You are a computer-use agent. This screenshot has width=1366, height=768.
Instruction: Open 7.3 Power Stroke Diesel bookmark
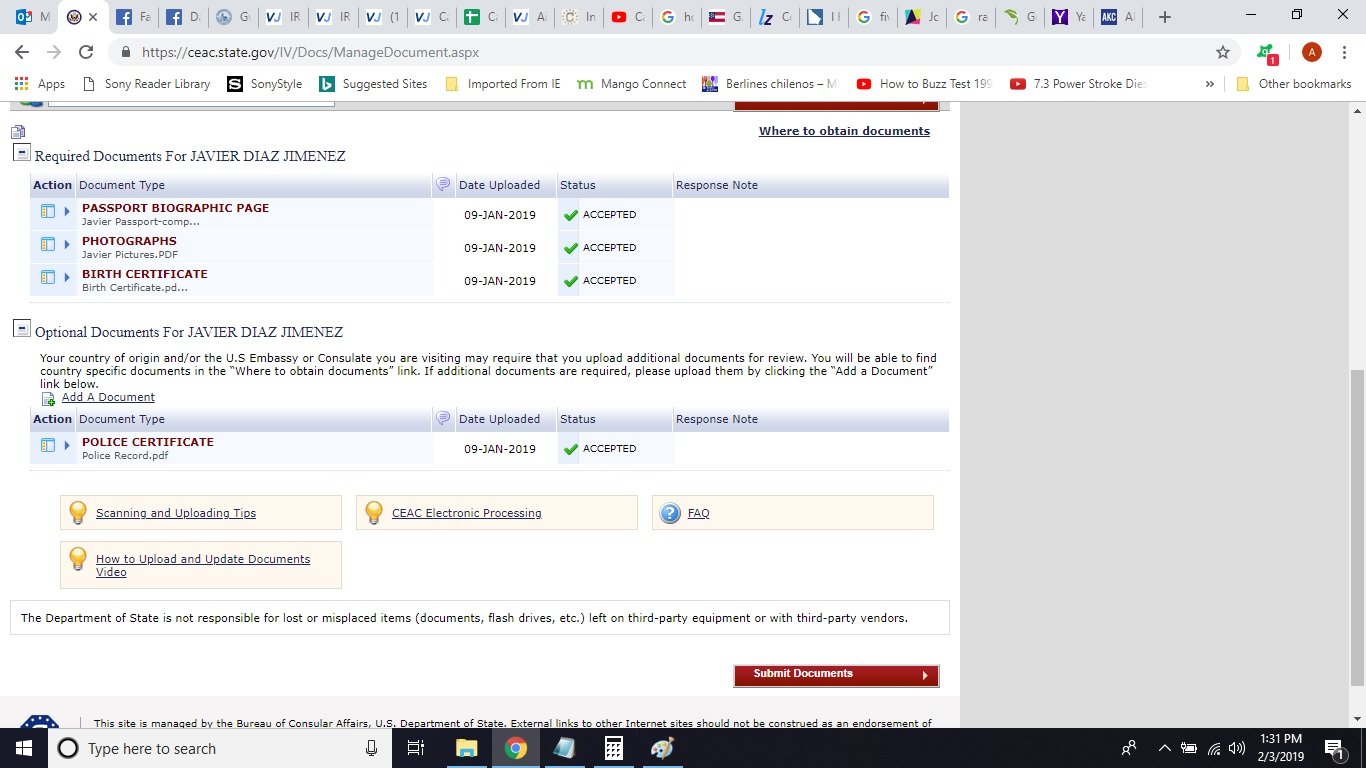(x=1079, y=84)
